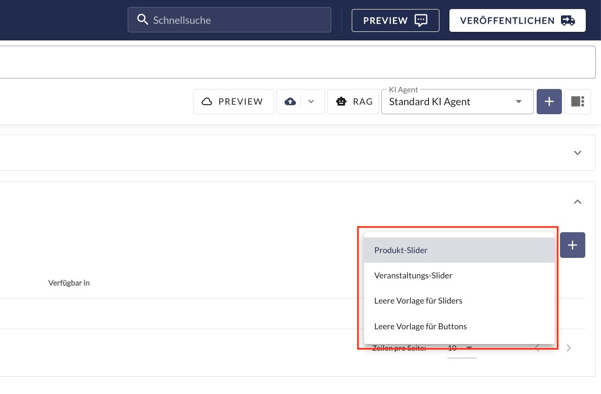Click the truck icon on VERÖFFENTLICHEN
Screen dimensions: 601x394
click(568, 20)
